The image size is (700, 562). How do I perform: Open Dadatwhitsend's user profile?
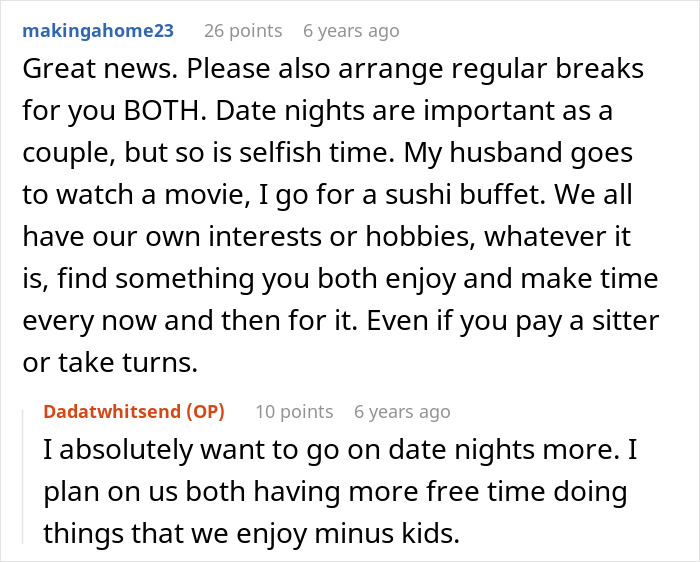point(113,411)
